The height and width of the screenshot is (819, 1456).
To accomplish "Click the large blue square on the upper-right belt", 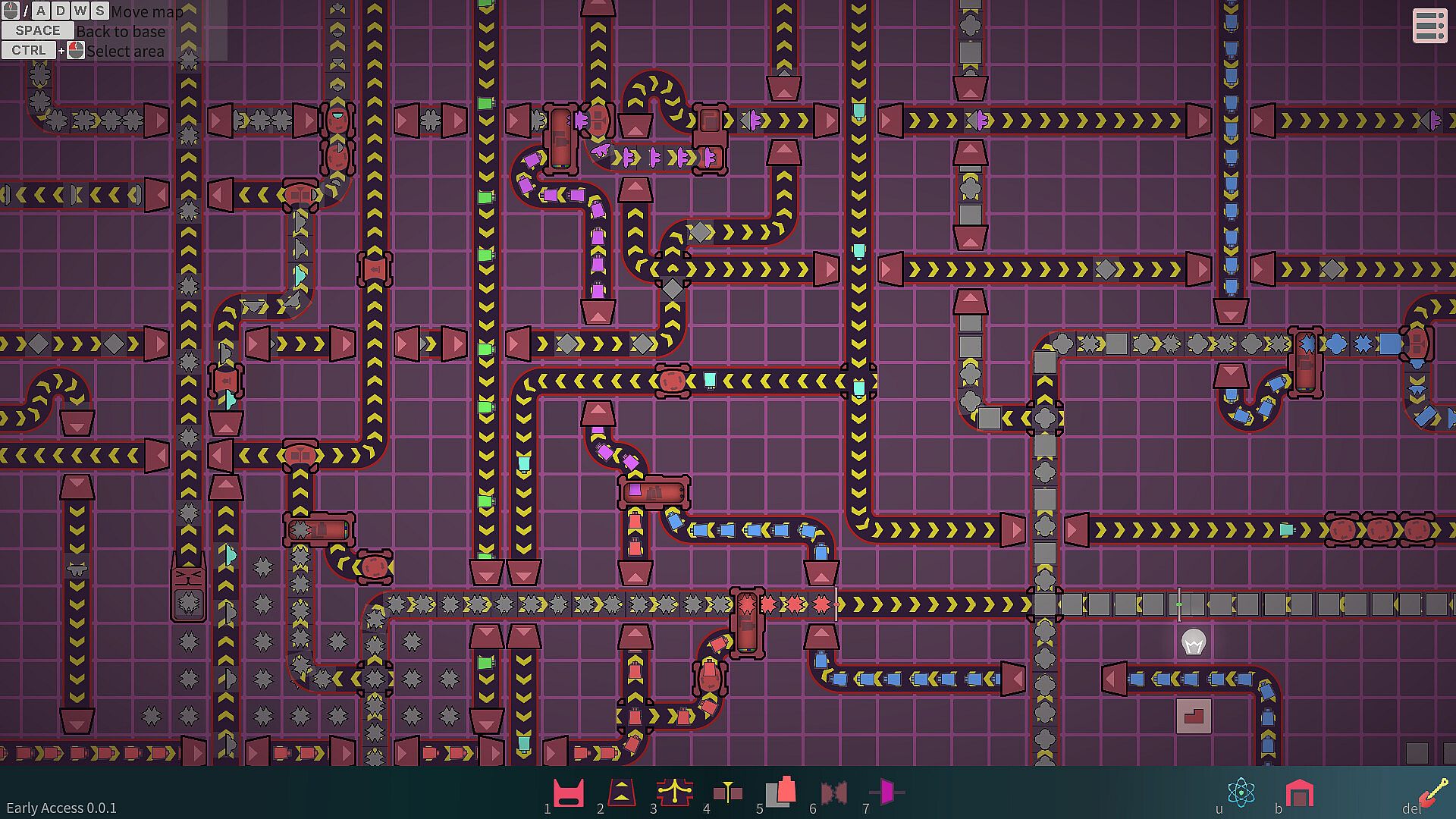I will [1390, 344].
